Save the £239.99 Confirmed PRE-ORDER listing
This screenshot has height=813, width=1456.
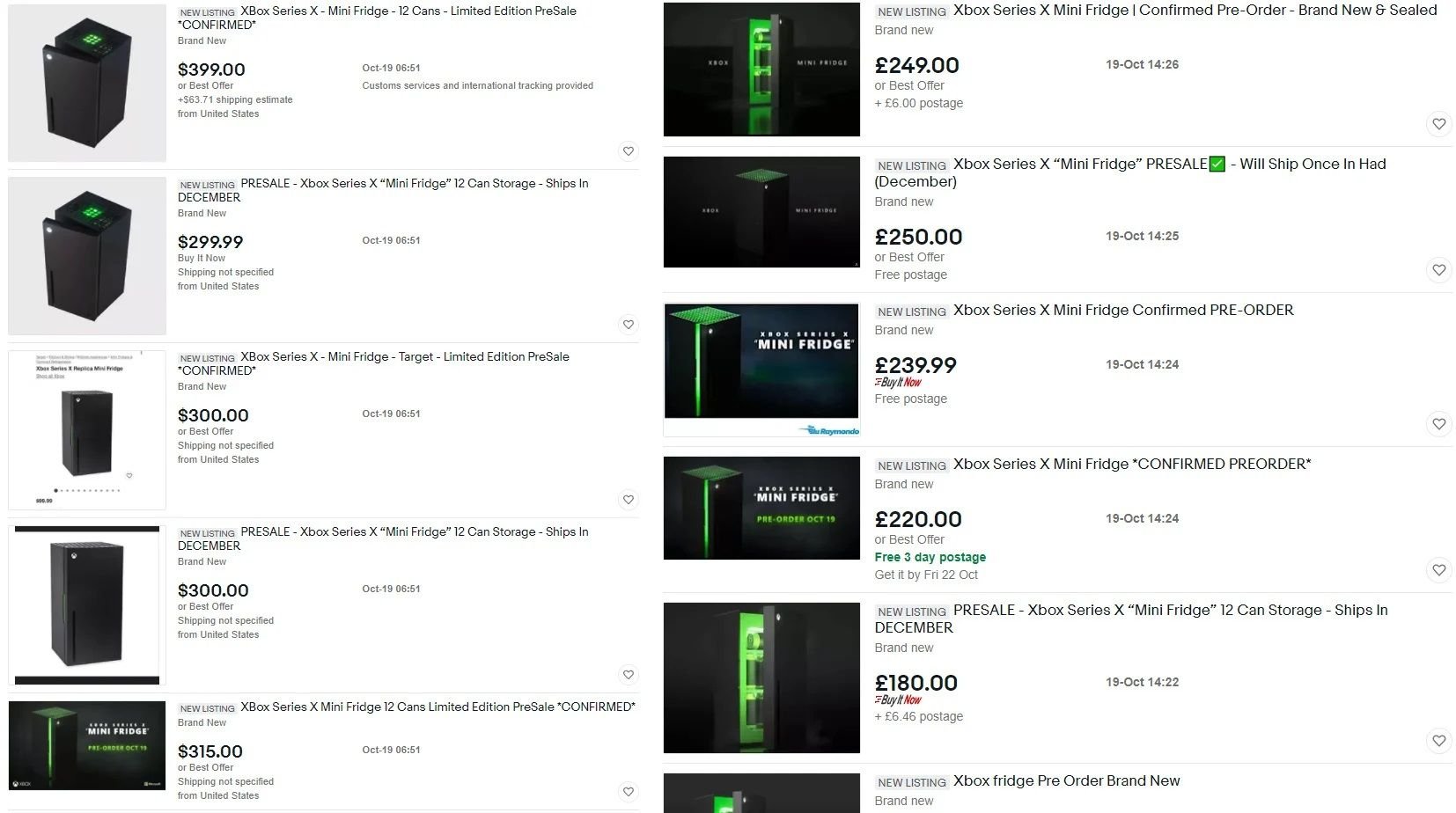(1438, 424)
